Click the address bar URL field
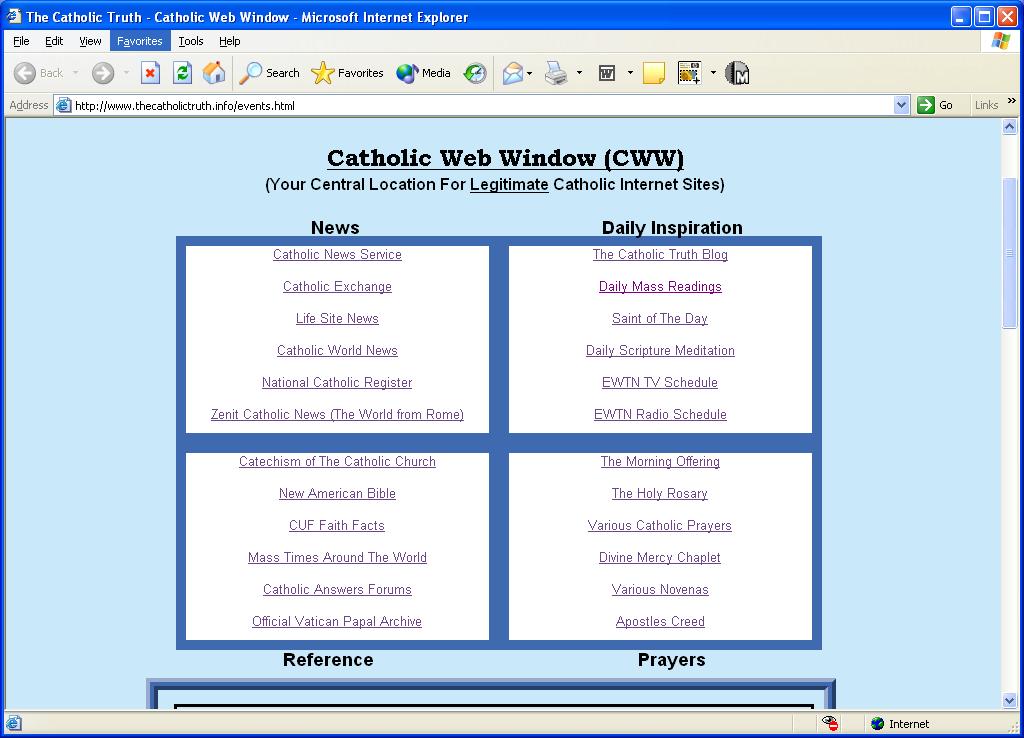The height and width of the screenshot is (738, 1024). [482, 105]
